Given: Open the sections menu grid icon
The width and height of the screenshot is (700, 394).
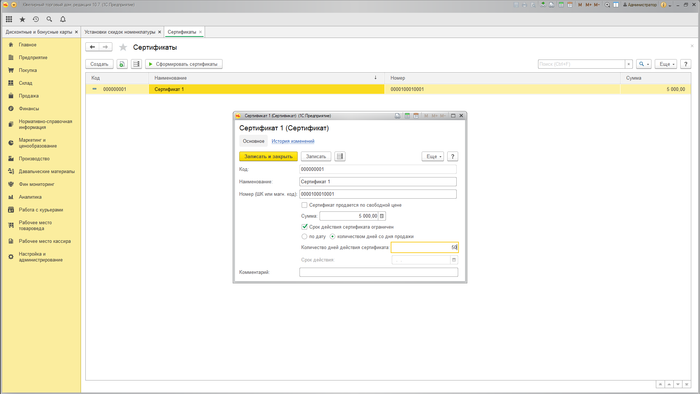Looking at the screenshot, I should click(9, 19).
